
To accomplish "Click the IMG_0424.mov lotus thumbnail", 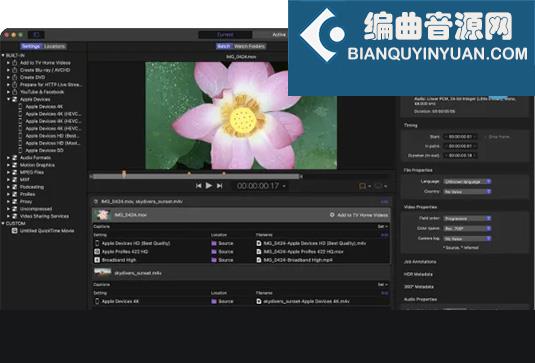I will pyautogui.click(x=102, y=215).
